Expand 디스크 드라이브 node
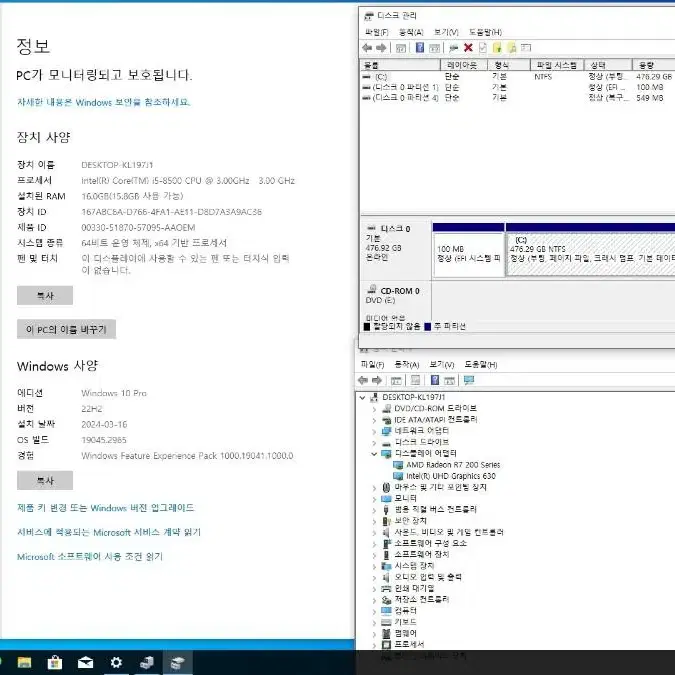This screenshot has height=675, width=675. pos(374,443)
